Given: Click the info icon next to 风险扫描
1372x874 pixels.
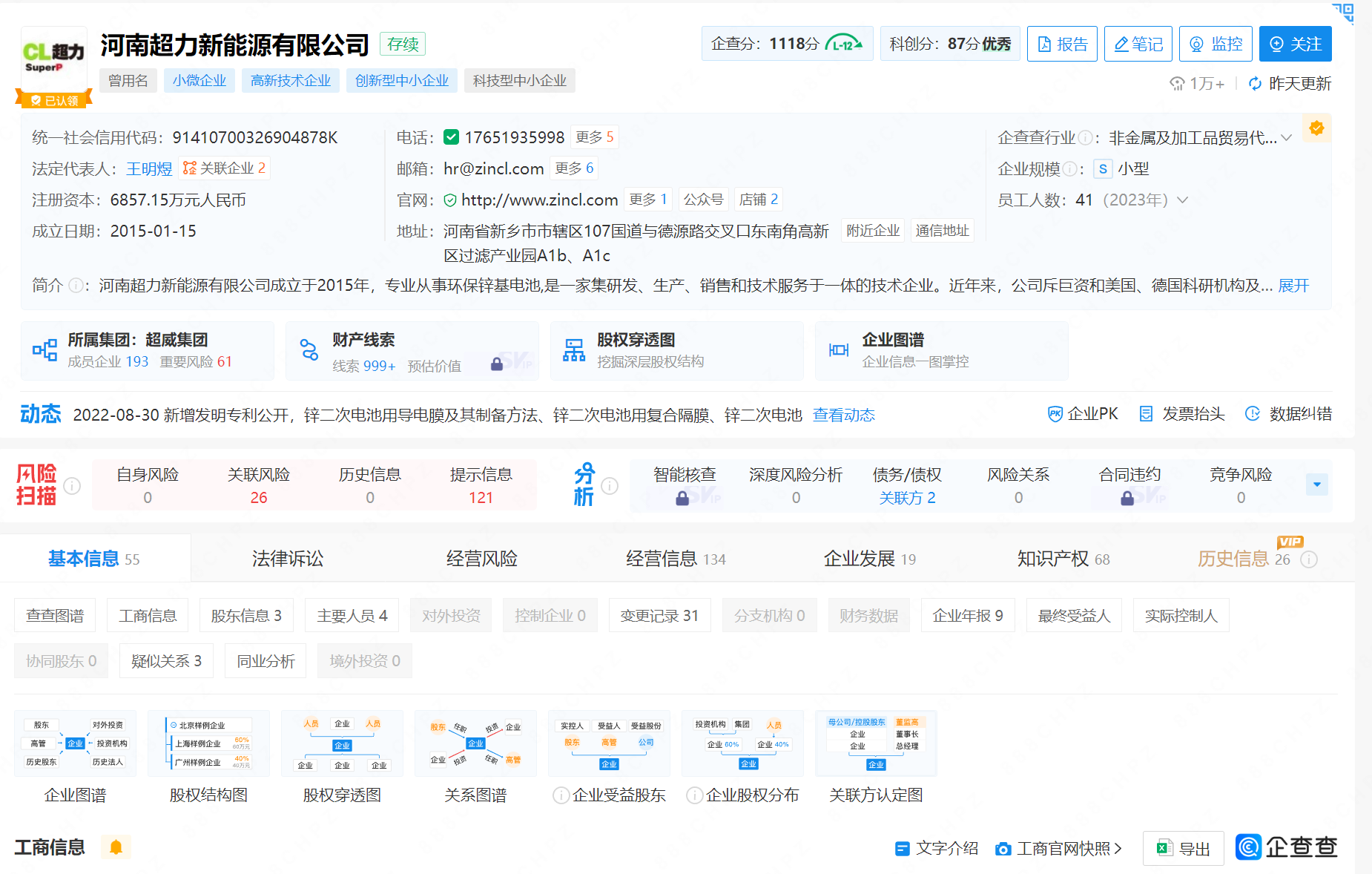Looking at the screenshot, I should [72, 486].
